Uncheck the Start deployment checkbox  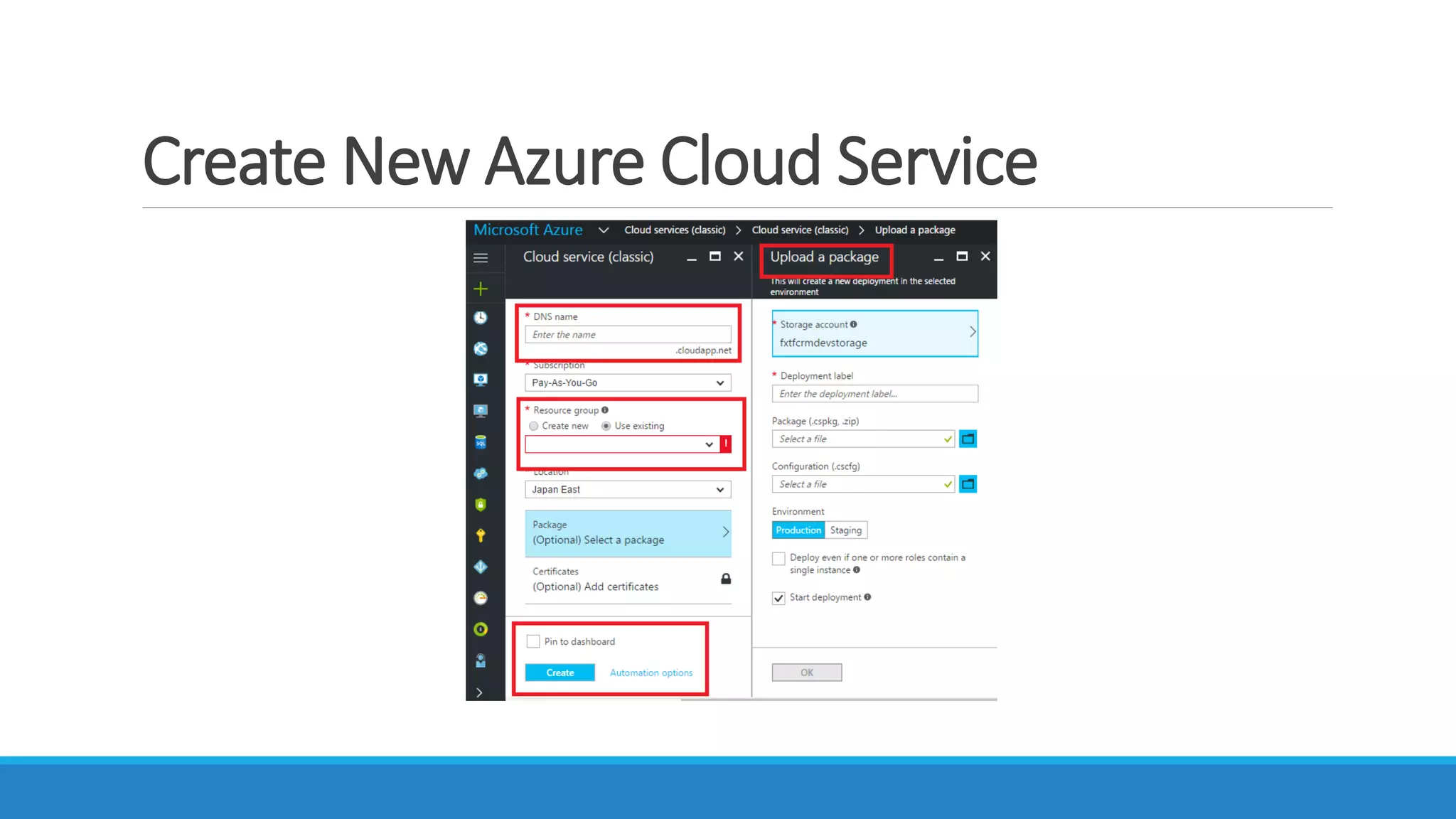pos(779,598)
